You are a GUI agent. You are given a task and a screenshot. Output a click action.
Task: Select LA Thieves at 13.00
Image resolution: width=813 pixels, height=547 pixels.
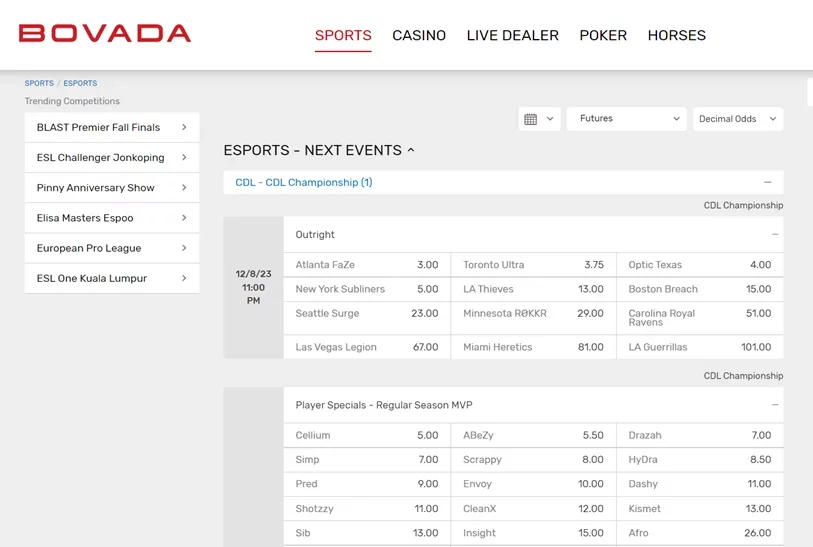(x=534, y=289)
